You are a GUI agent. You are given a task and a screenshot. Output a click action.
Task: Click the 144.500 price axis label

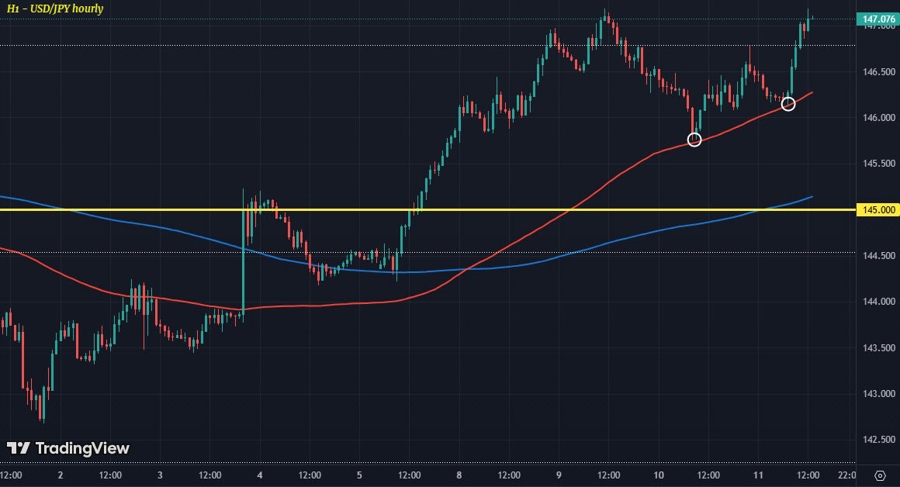point(879,256)
